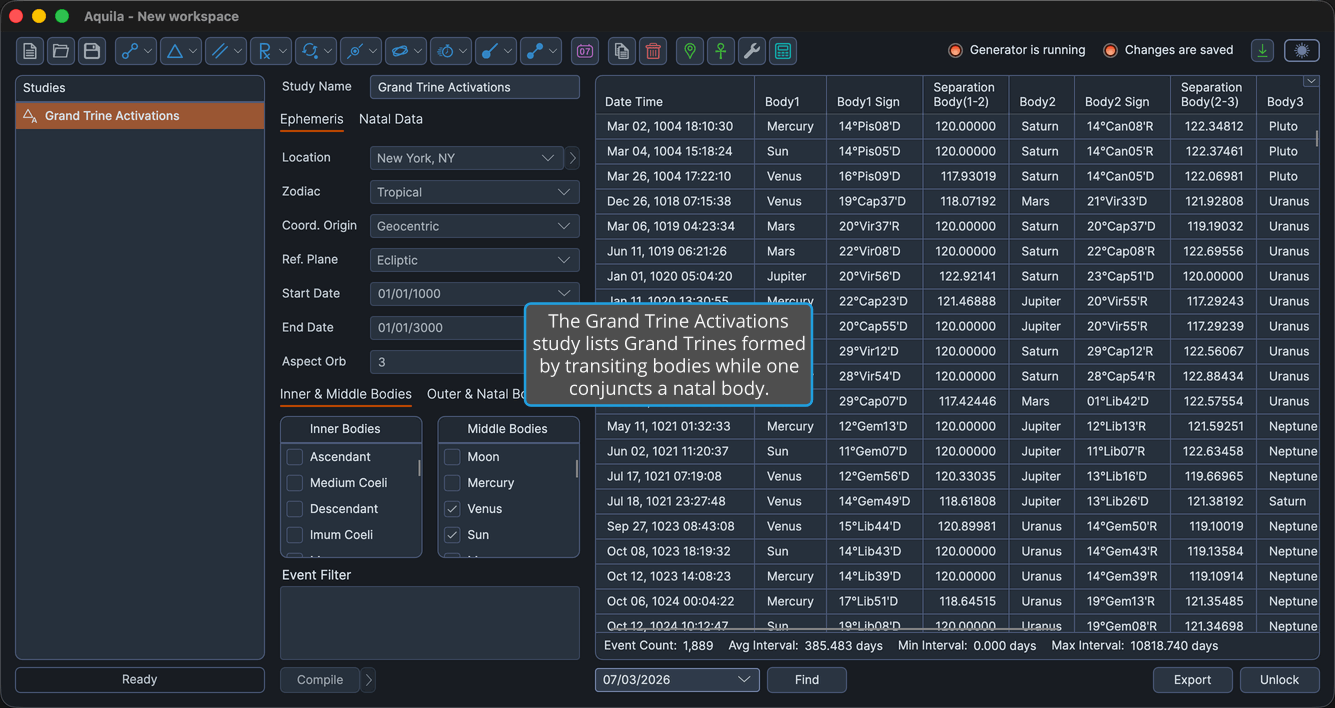Open the aspect study tool with linked nodes icon
Image resolution: width=1335 pixels, height=708 pixels.
pos(136,51)
